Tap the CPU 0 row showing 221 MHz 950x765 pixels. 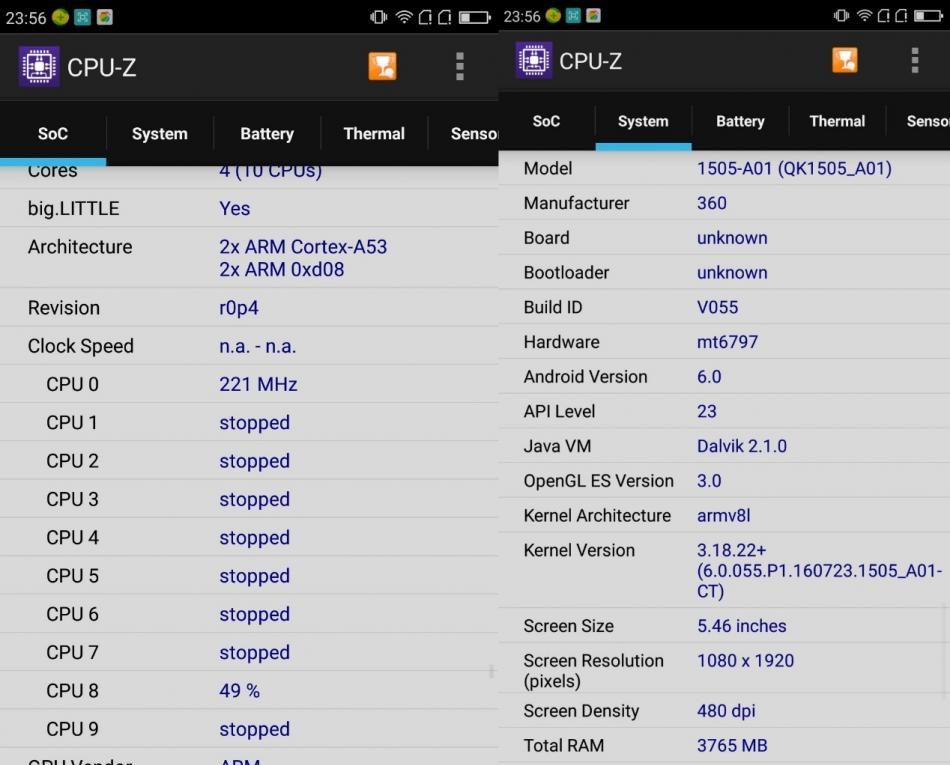[249, 384]
